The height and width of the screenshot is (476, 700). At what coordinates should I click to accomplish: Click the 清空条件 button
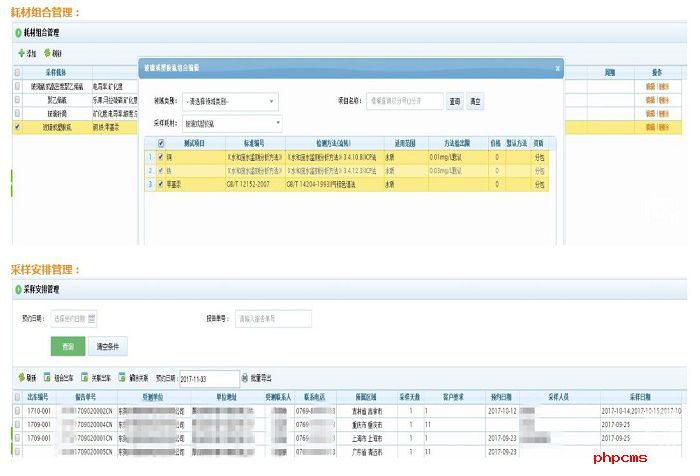(x=109, y=347)
